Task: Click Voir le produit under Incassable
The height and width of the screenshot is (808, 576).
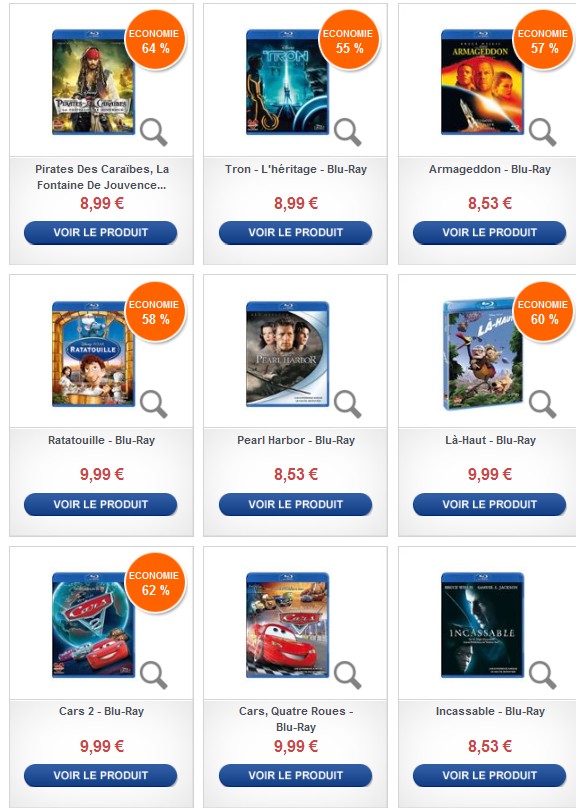Action: (489, 775)
